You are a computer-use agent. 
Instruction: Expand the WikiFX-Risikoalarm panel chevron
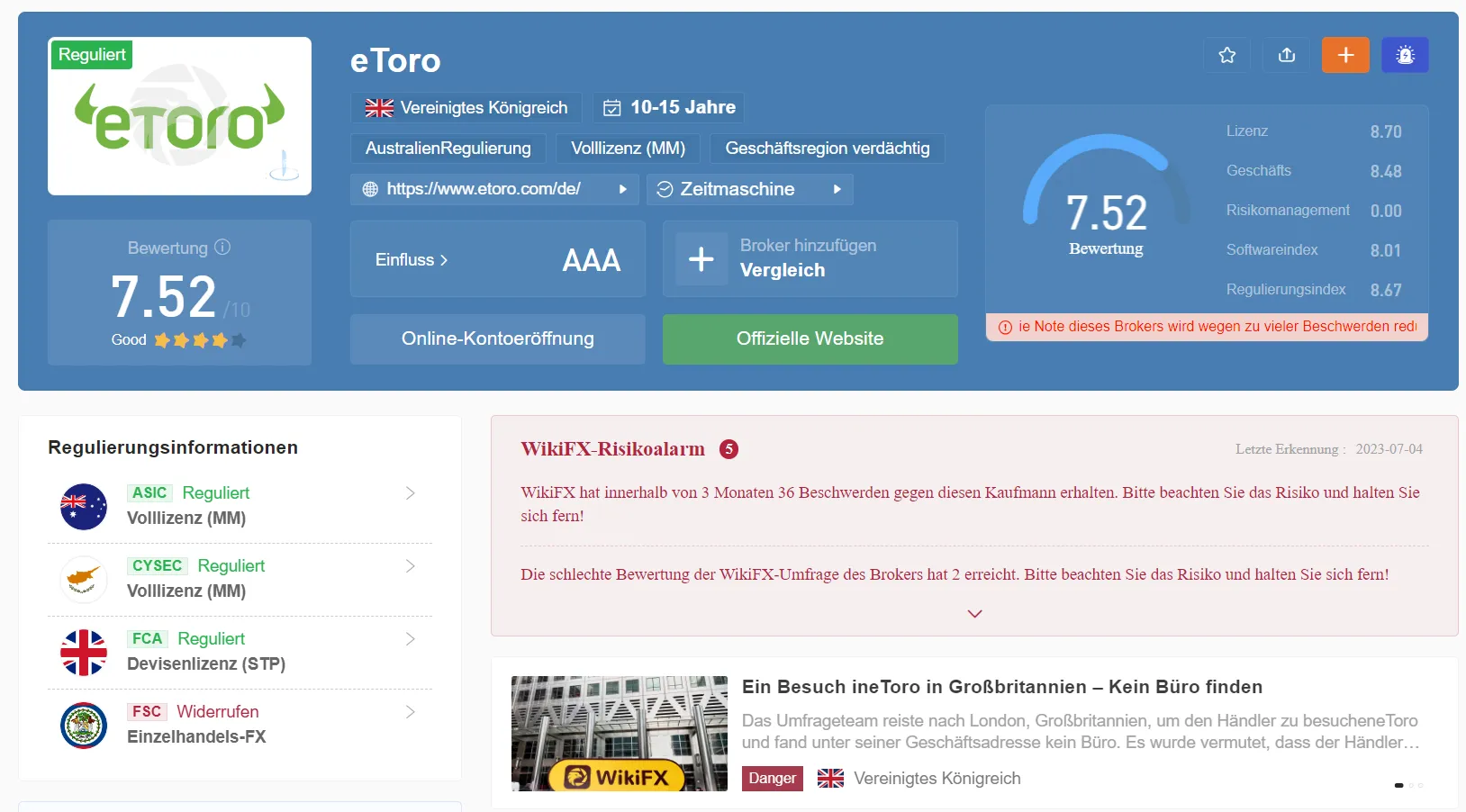click(974, 613)
